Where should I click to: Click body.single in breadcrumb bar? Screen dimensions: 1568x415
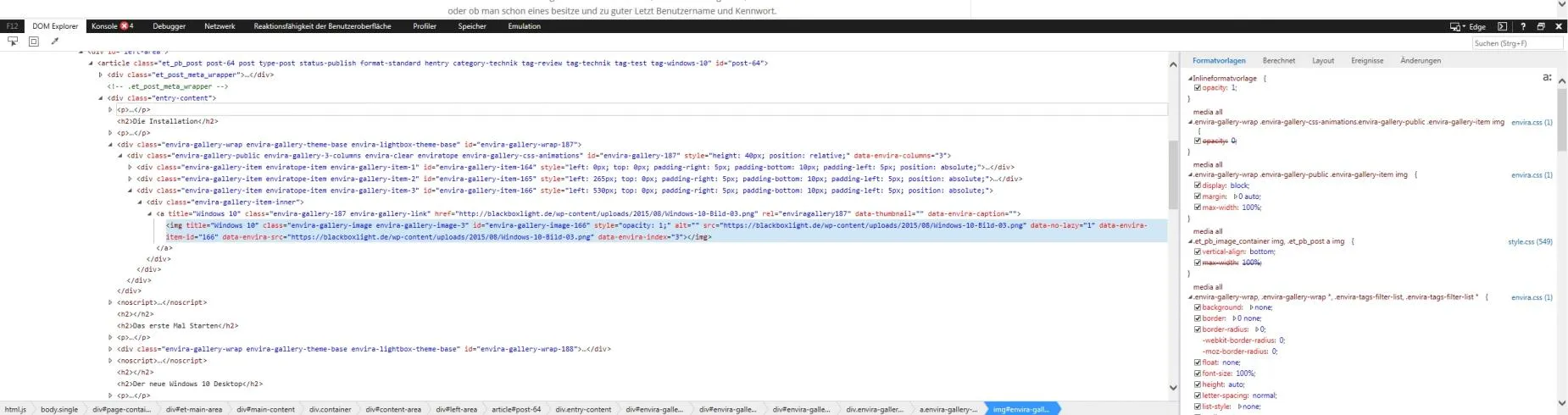(x=59, y=409)
